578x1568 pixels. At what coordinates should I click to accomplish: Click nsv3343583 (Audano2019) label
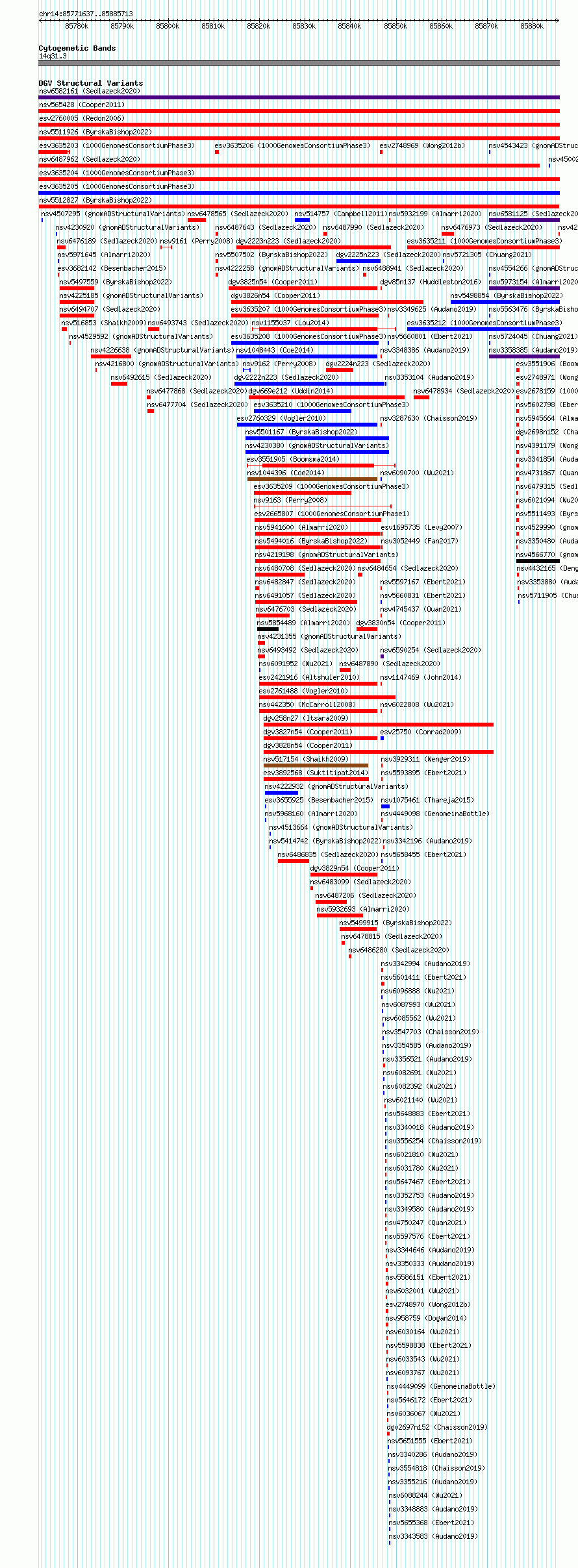[x=433, y=1536]
